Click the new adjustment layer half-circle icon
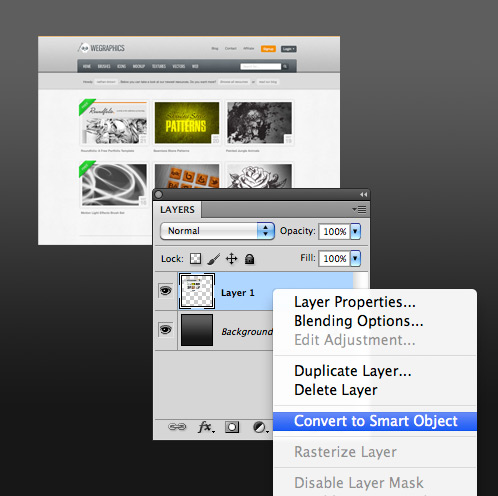 [260, 427]
